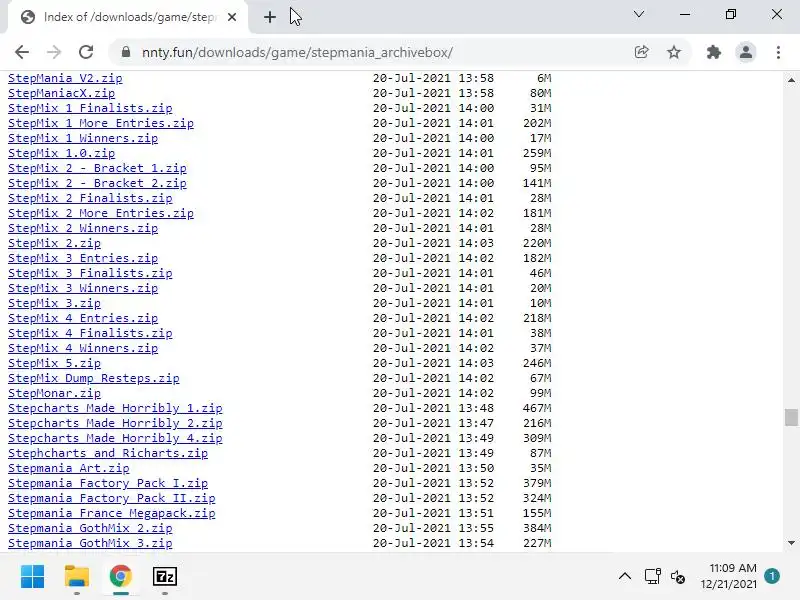This screenshot has height=600, width=800.
Task: Click Stepmania Art.zip
Action: (69, 468)
